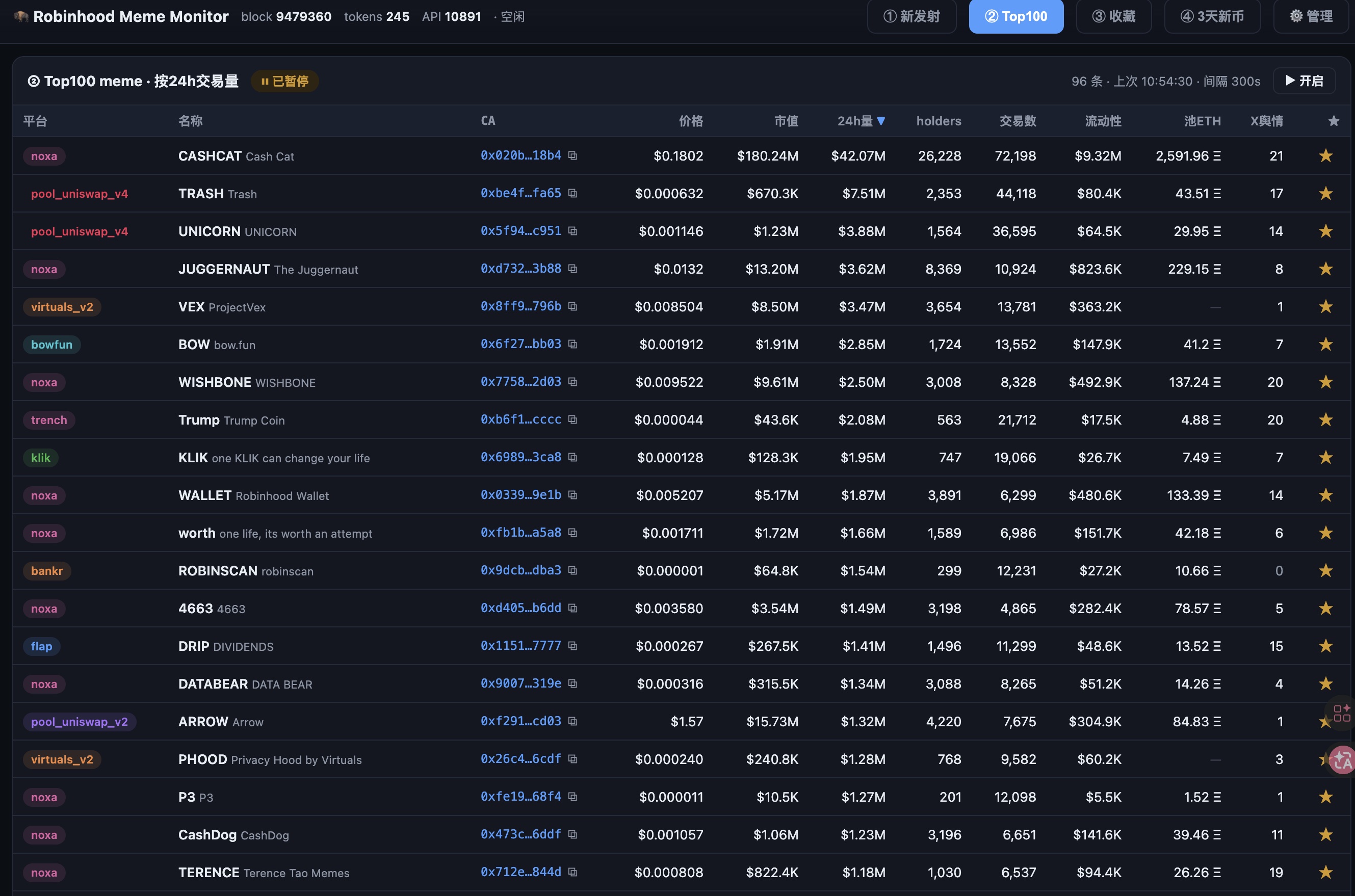Copy the BOW contract address
Viewport: 1355px width, 896px height.
[x=572, y=344]
